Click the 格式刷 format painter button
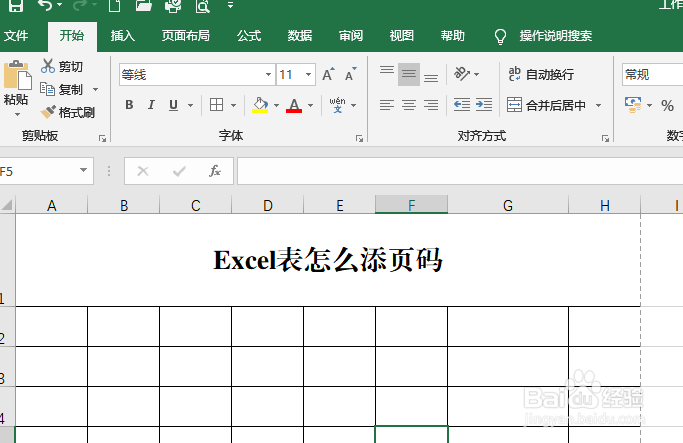The height and width of the screenshot is (443, 683). tap(68, 112)
